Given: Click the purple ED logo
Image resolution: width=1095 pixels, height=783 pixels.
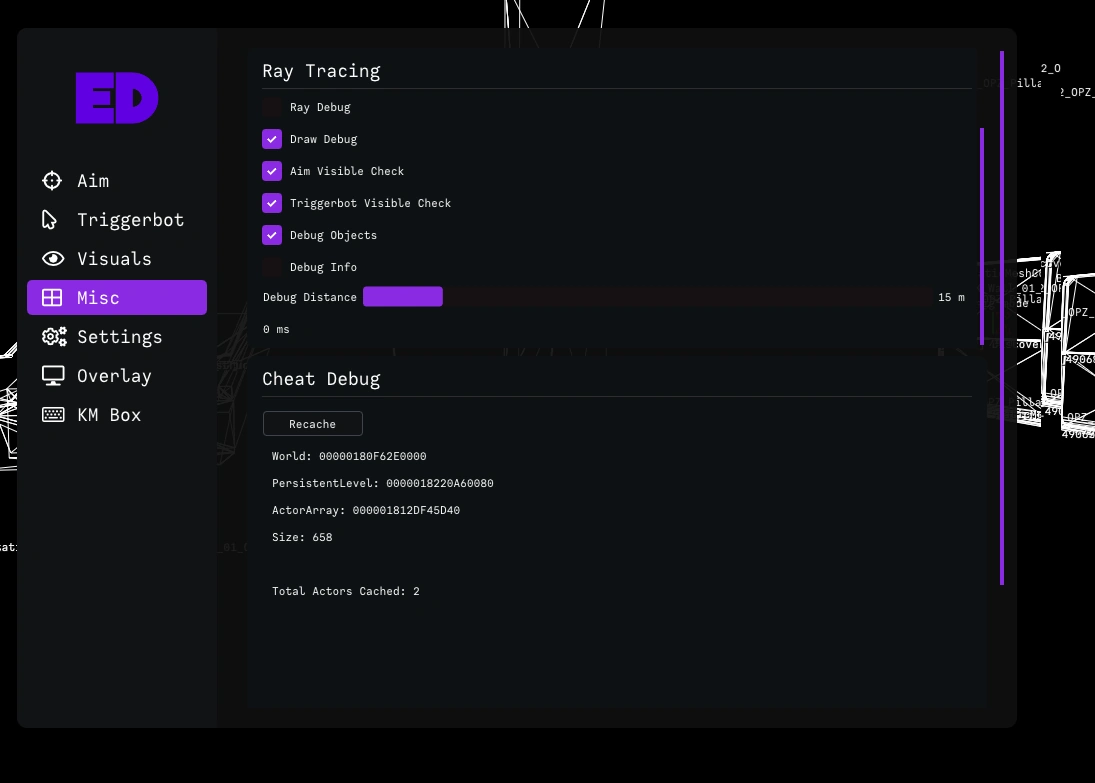Looking at the screenshot, I should click(117, 98).
